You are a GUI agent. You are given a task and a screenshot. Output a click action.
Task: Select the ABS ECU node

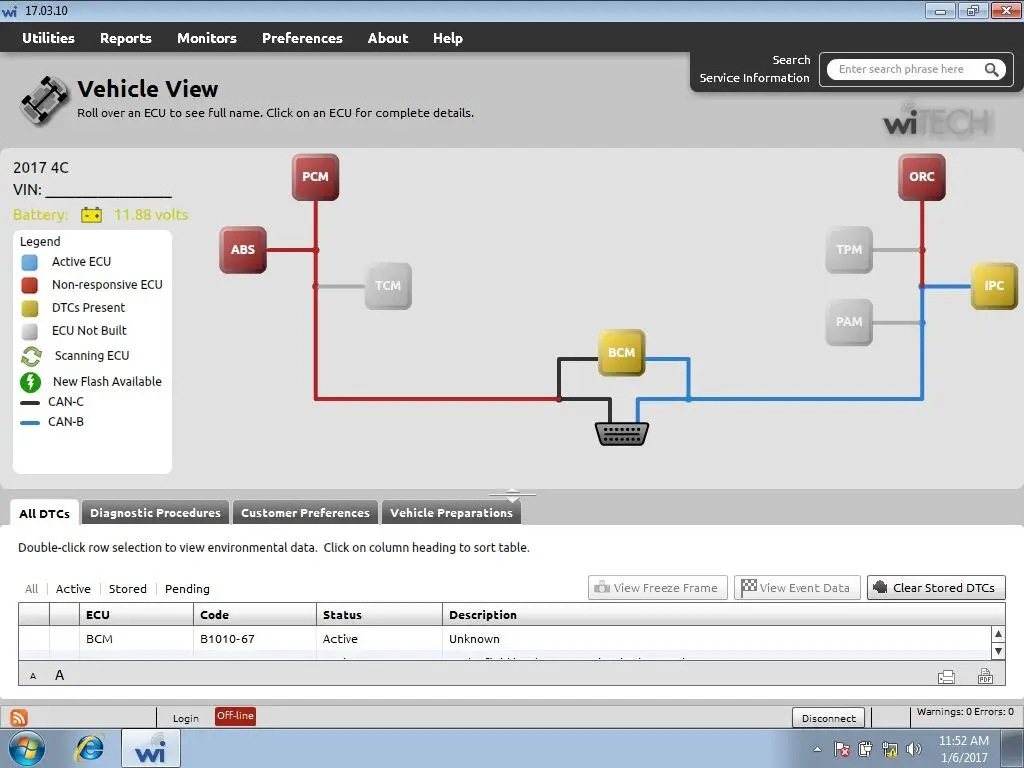(243, 249)
